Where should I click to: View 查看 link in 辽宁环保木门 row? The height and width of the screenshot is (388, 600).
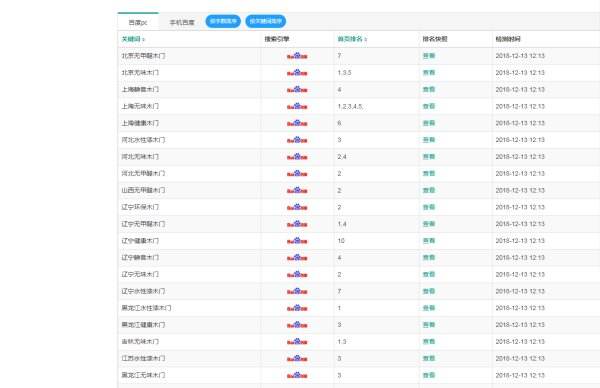point(429,207)
